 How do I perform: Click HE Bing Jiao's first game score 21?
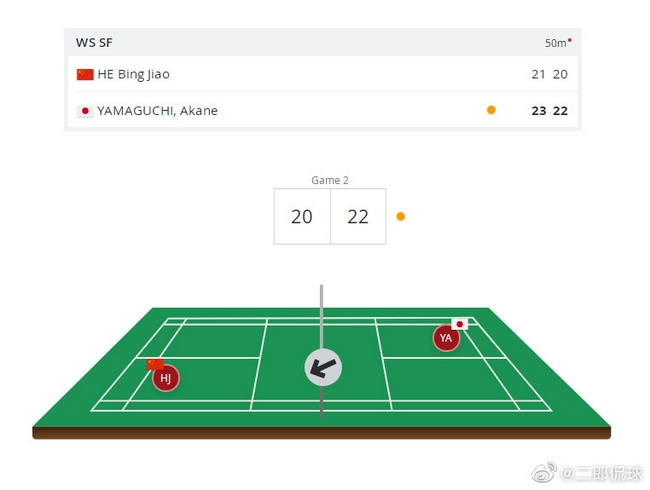[538, 75]
